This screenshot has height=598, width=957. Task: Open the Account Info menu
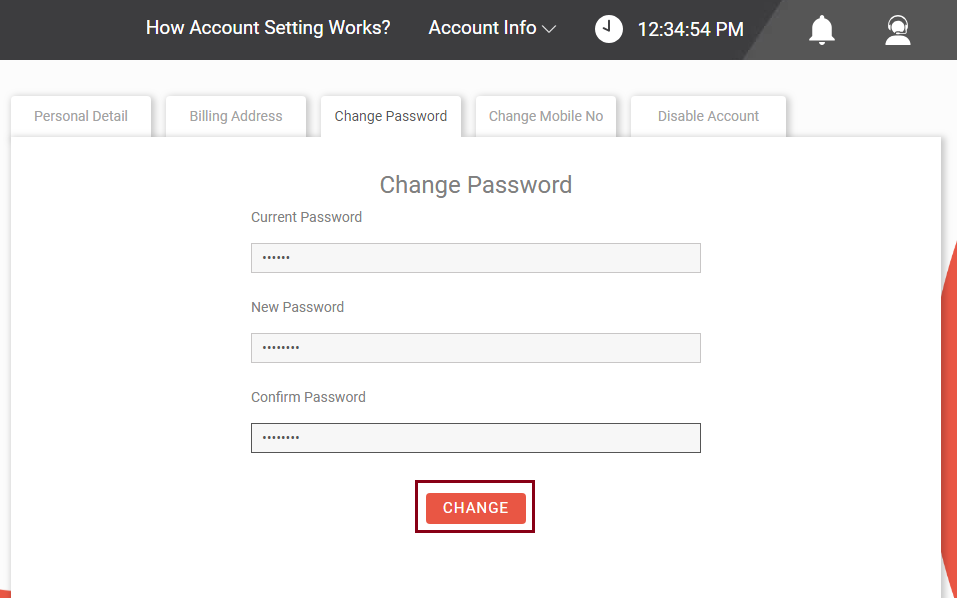tap(492, 28)
